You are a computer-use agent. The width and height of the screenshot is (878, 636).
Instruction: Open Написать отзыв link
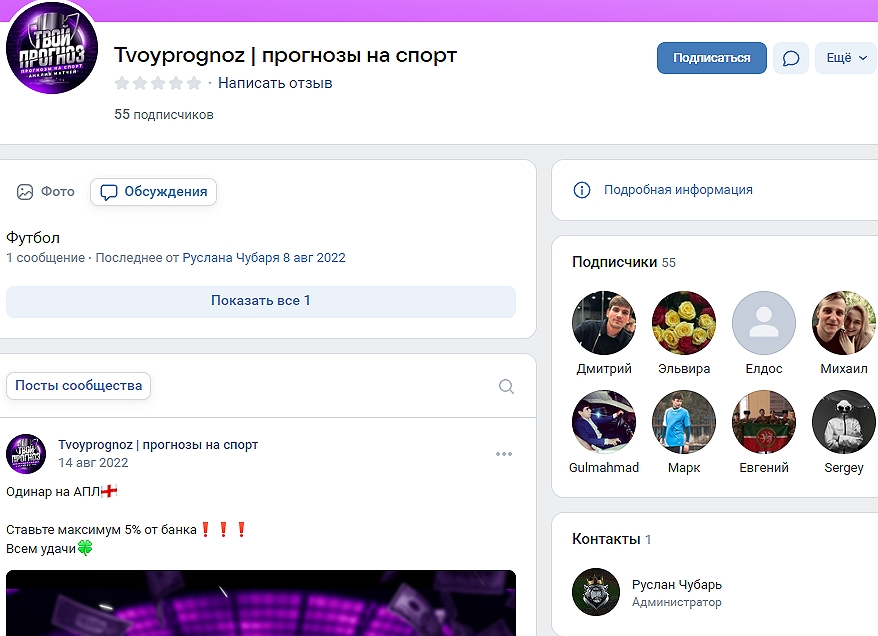(x=275, y=83)
